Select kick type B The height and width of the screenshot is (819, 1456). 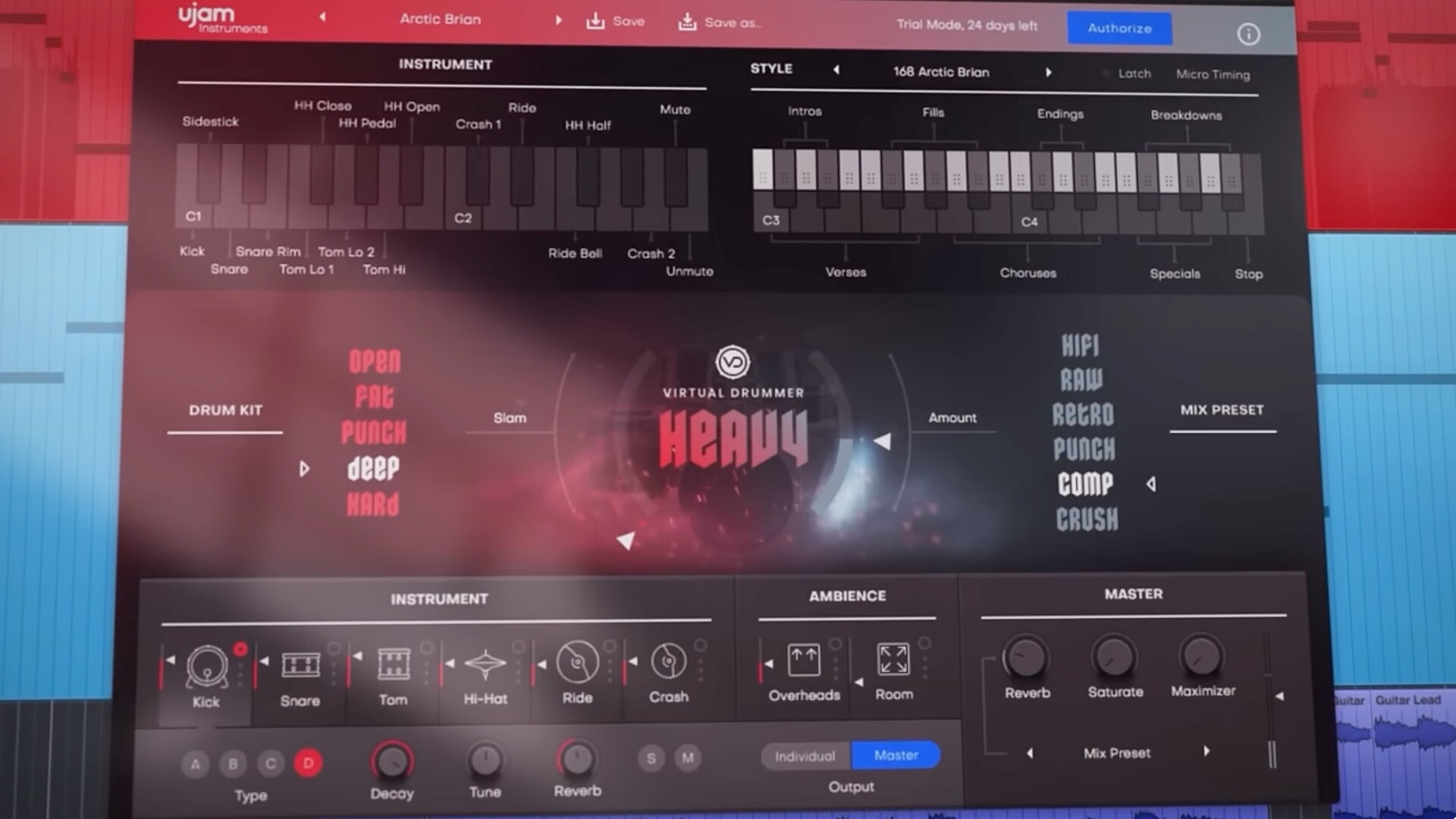233,764
